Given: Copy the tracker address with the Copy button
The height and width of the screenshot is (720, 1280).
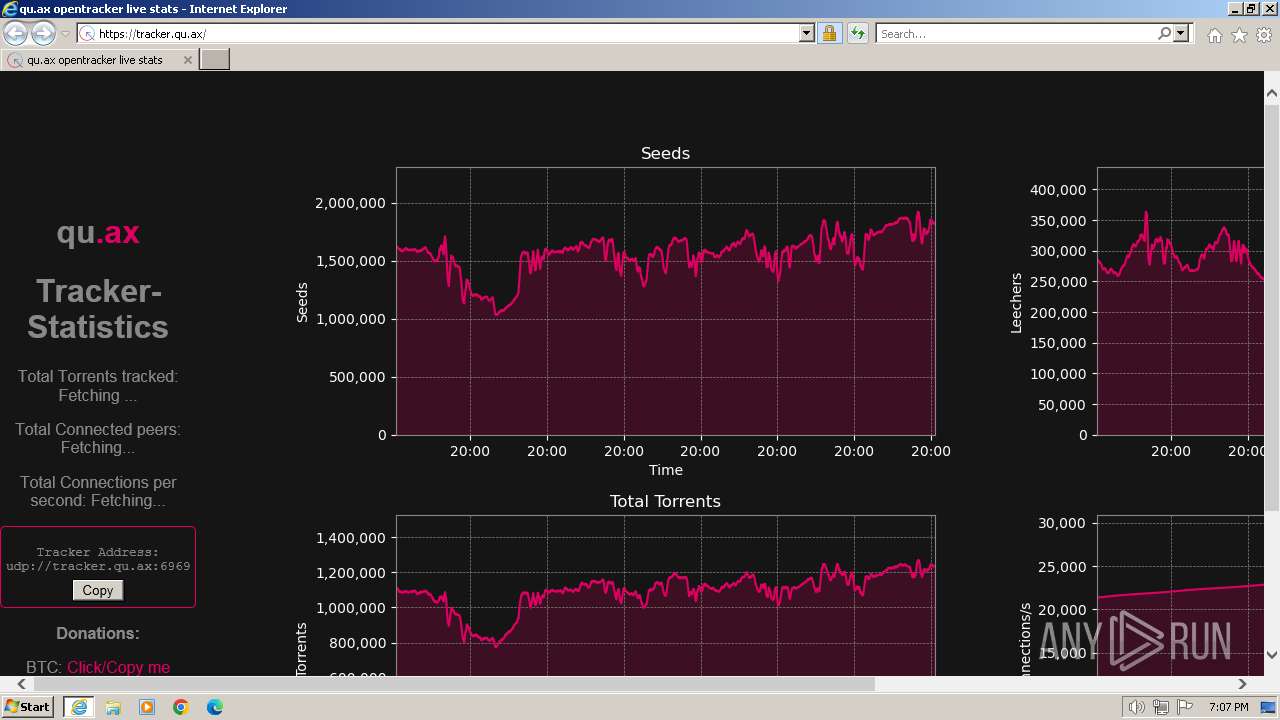Looking at the screenshot, I should (98, 590).
